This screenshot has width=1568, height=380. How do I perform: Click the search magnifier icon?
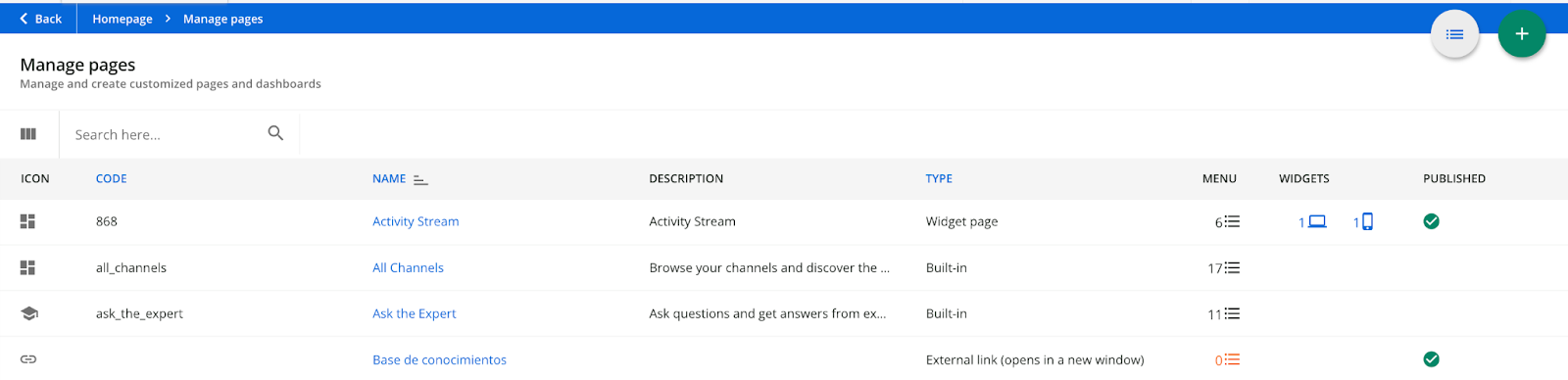275,133
